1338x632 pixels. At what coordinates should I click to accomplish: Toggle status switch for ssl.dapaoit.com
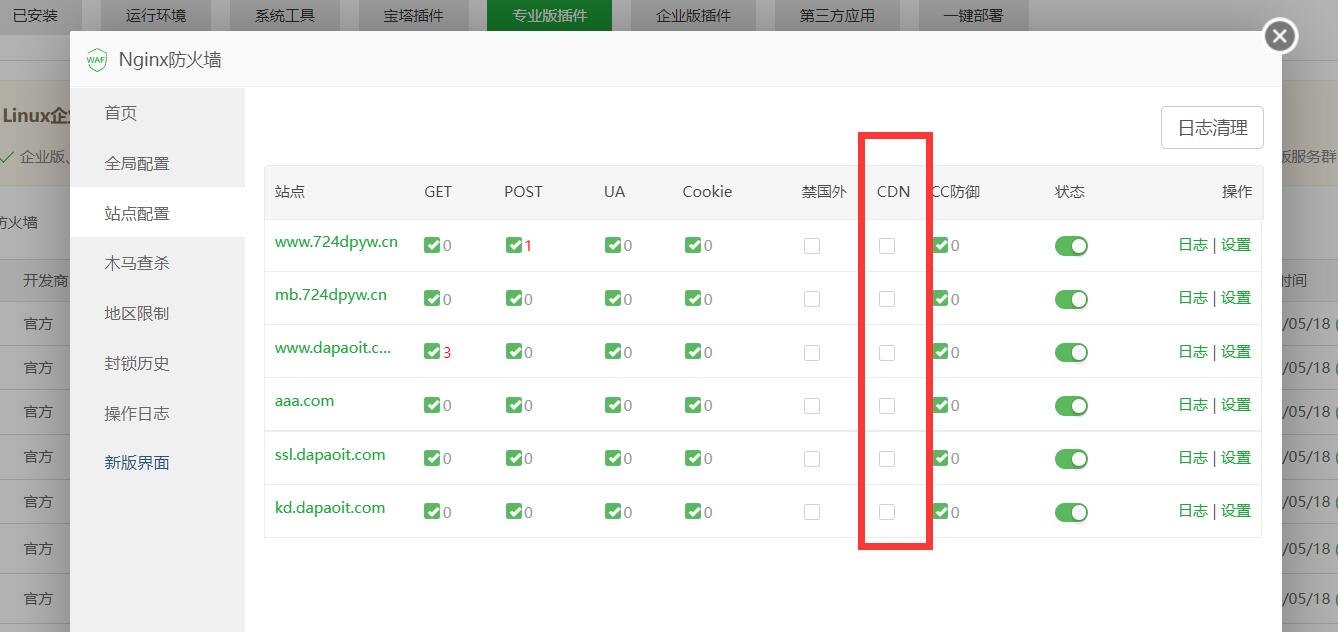pyautogui.click(x=1071, y=458)
